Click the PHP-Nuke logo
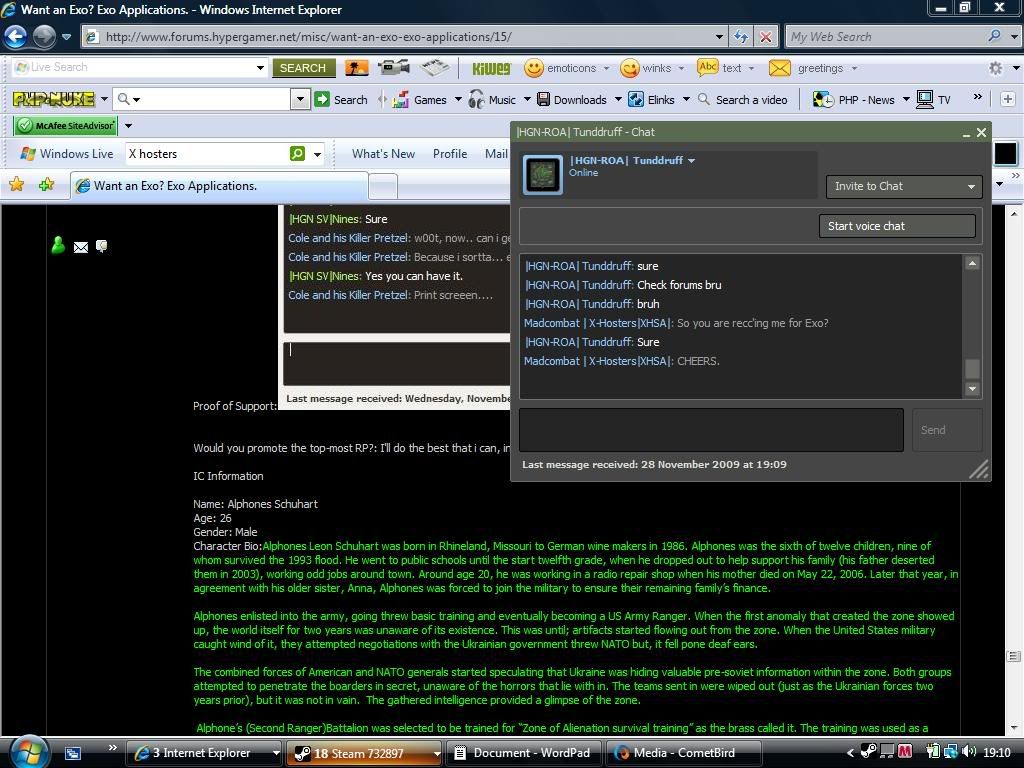Screen dimensions: 1024x768 [54, 99]
